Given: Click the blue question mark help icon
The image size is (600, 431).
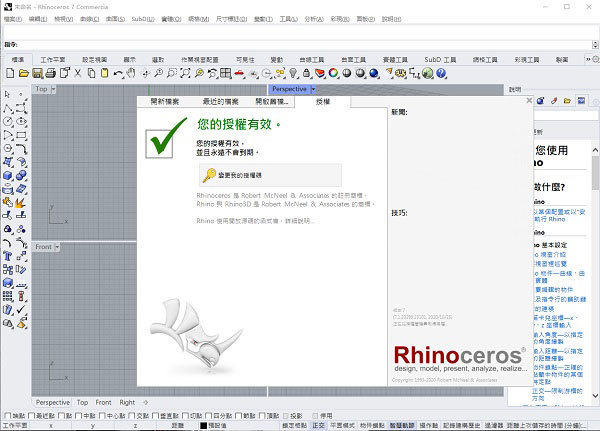Looking at the screenshot, I should 441,73.
